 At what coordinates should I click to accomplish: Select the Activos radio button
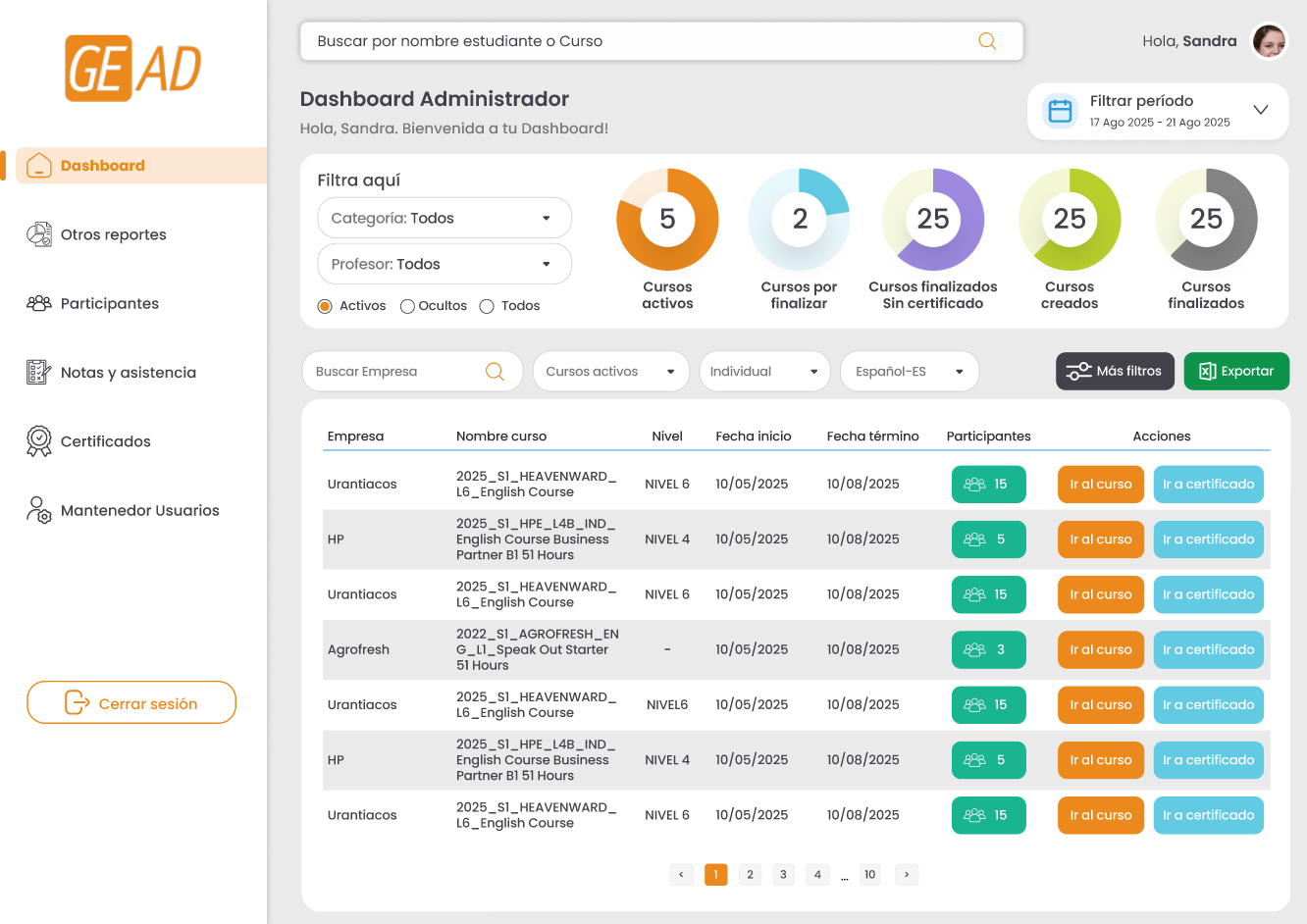pos(325,306)
